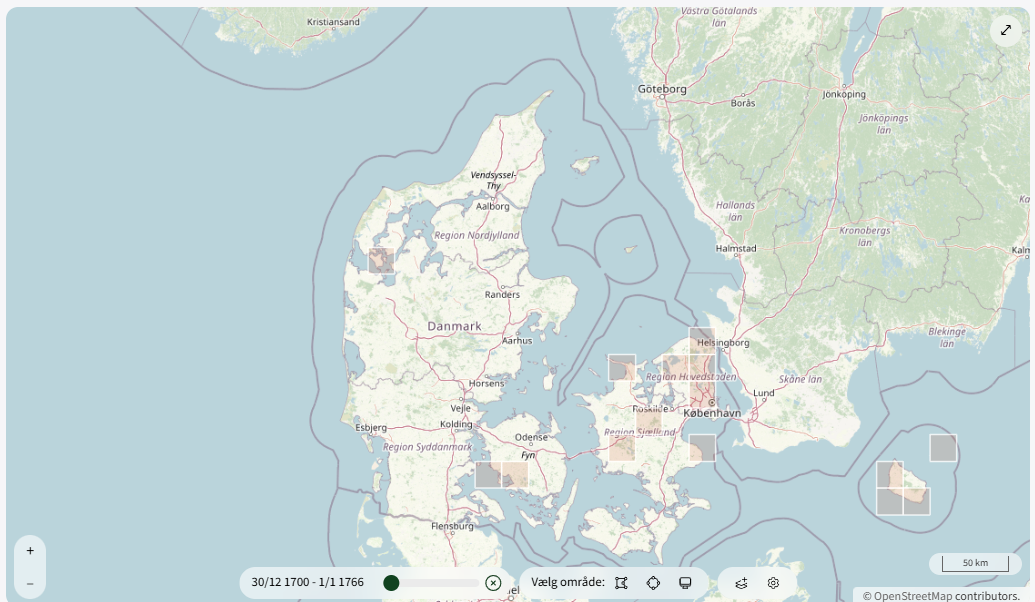The width and height of the screenshot is (1035, 602).
Task: Select the rectangle area selection tool
Action: [x=621, y=582]
